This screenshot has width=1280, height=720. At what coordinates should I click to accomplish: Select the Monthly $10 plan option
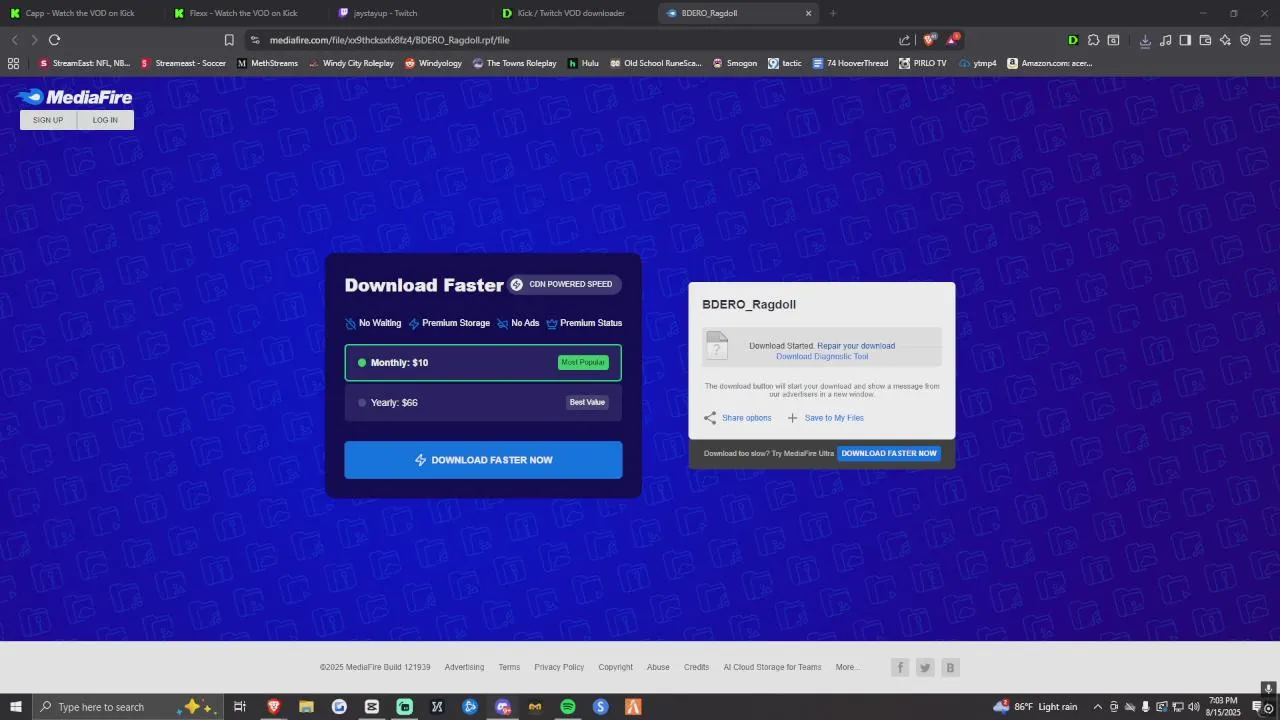tap(483, 363)
